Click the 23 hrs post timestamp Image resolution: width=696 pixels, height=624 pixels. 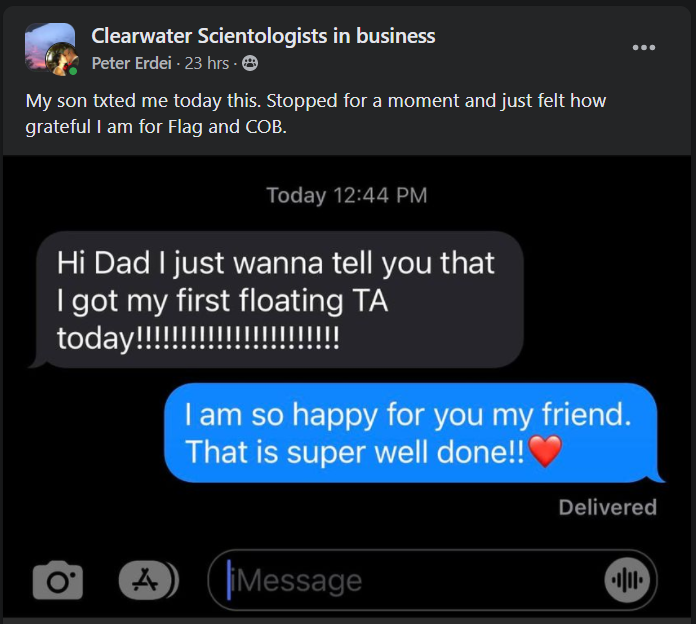point(209,63)
